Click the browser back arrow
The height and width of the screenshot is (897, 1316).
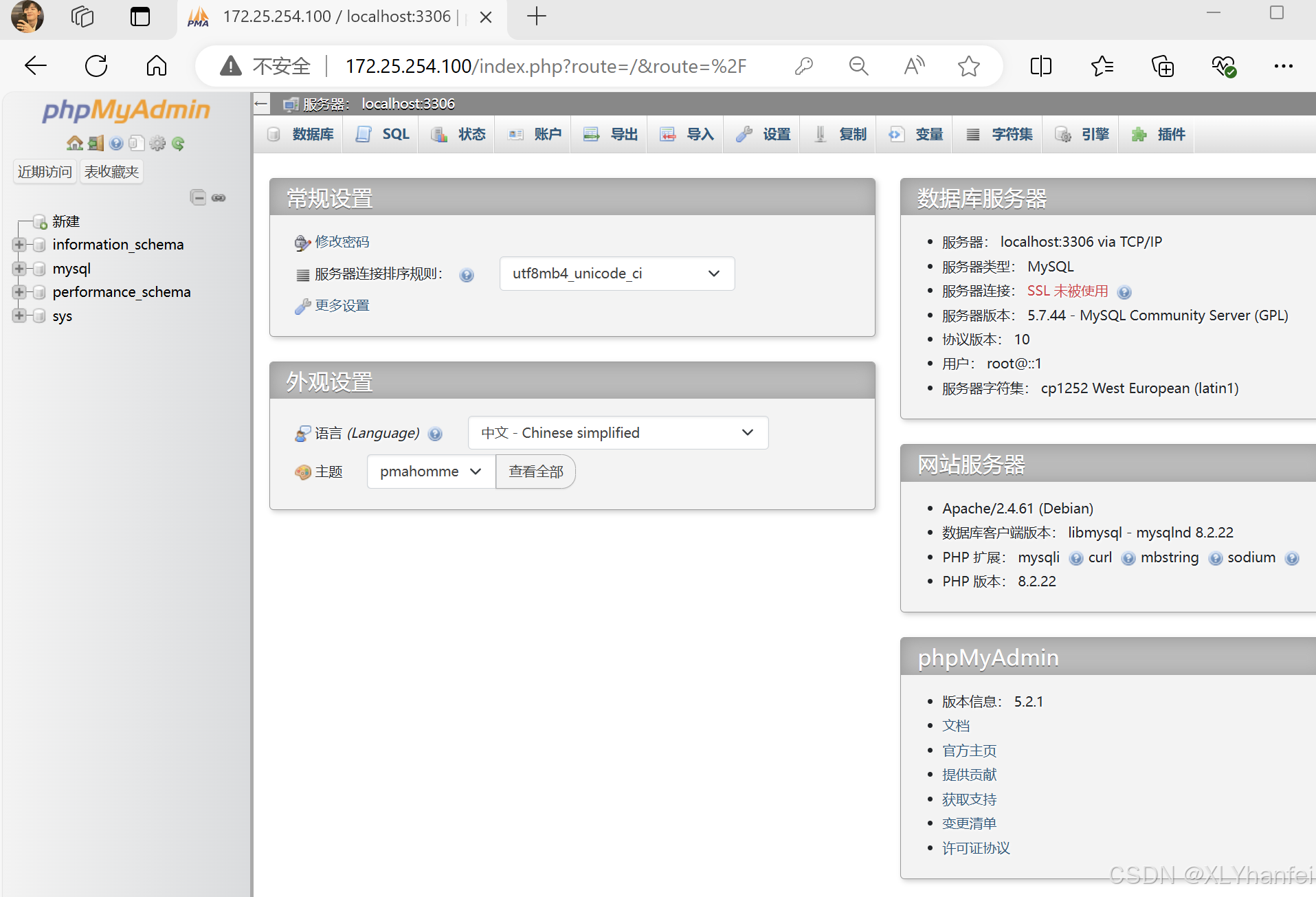click(x=35, y=66)
